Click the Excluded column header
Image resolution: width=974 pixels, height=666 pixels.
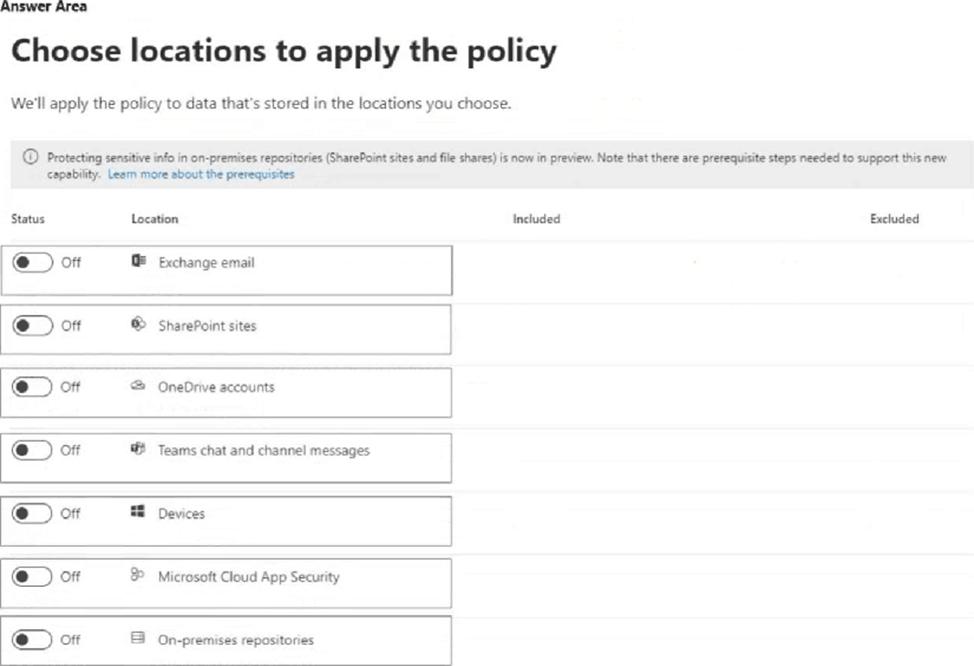pos(894,219)
